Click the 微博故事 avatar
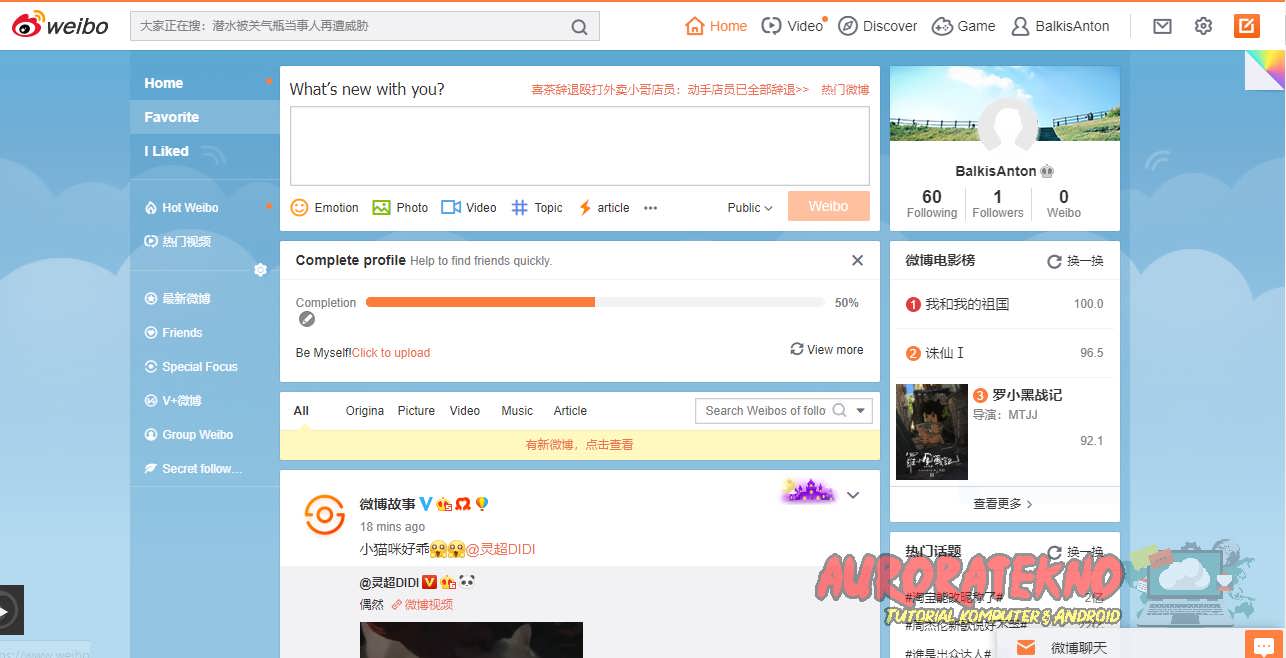The height and width of the screenshot is (658, 1286). click(324, 516)
